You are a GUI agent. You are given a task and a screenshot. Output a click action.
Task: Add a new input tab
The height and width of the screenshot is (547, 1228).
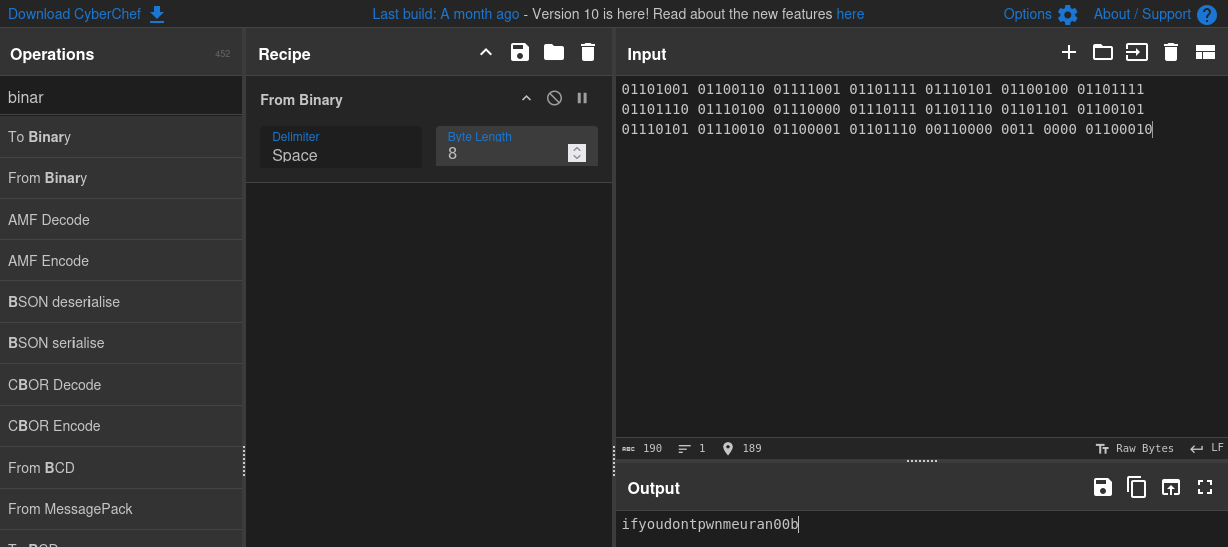click(1068, 53)
